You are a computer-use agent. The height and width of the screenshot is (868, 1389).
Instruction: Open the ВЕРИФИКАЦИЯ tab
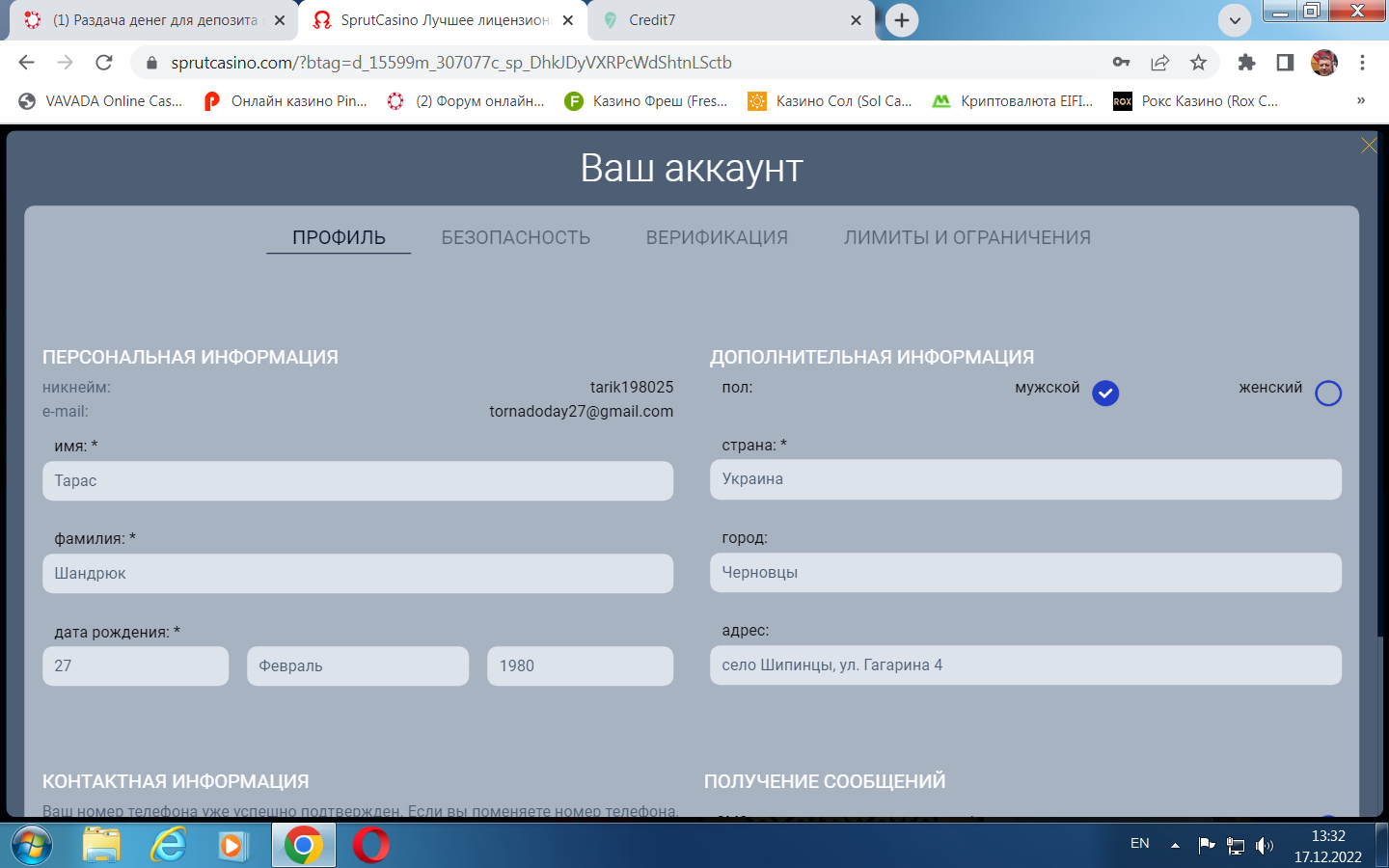717,238
